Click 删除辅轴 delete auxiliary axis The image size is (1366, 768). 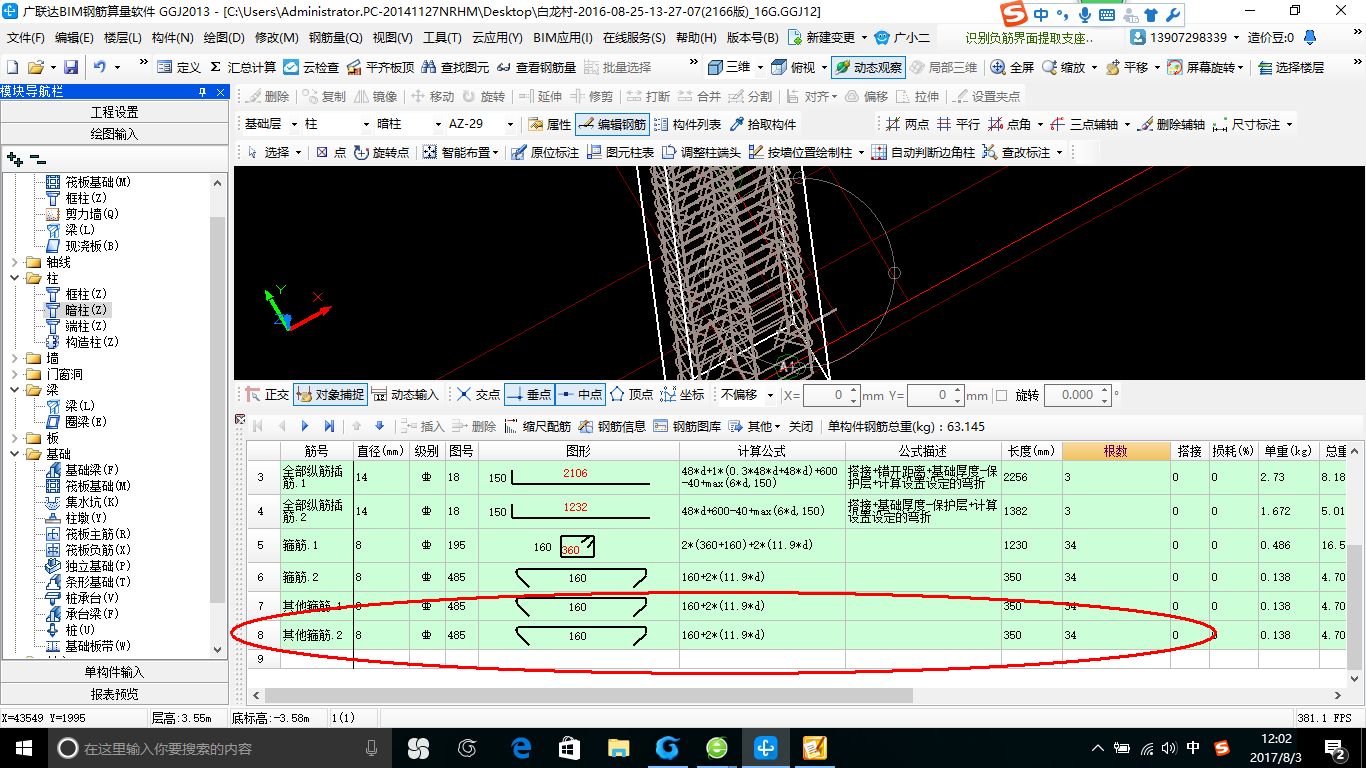[1171, 125]
